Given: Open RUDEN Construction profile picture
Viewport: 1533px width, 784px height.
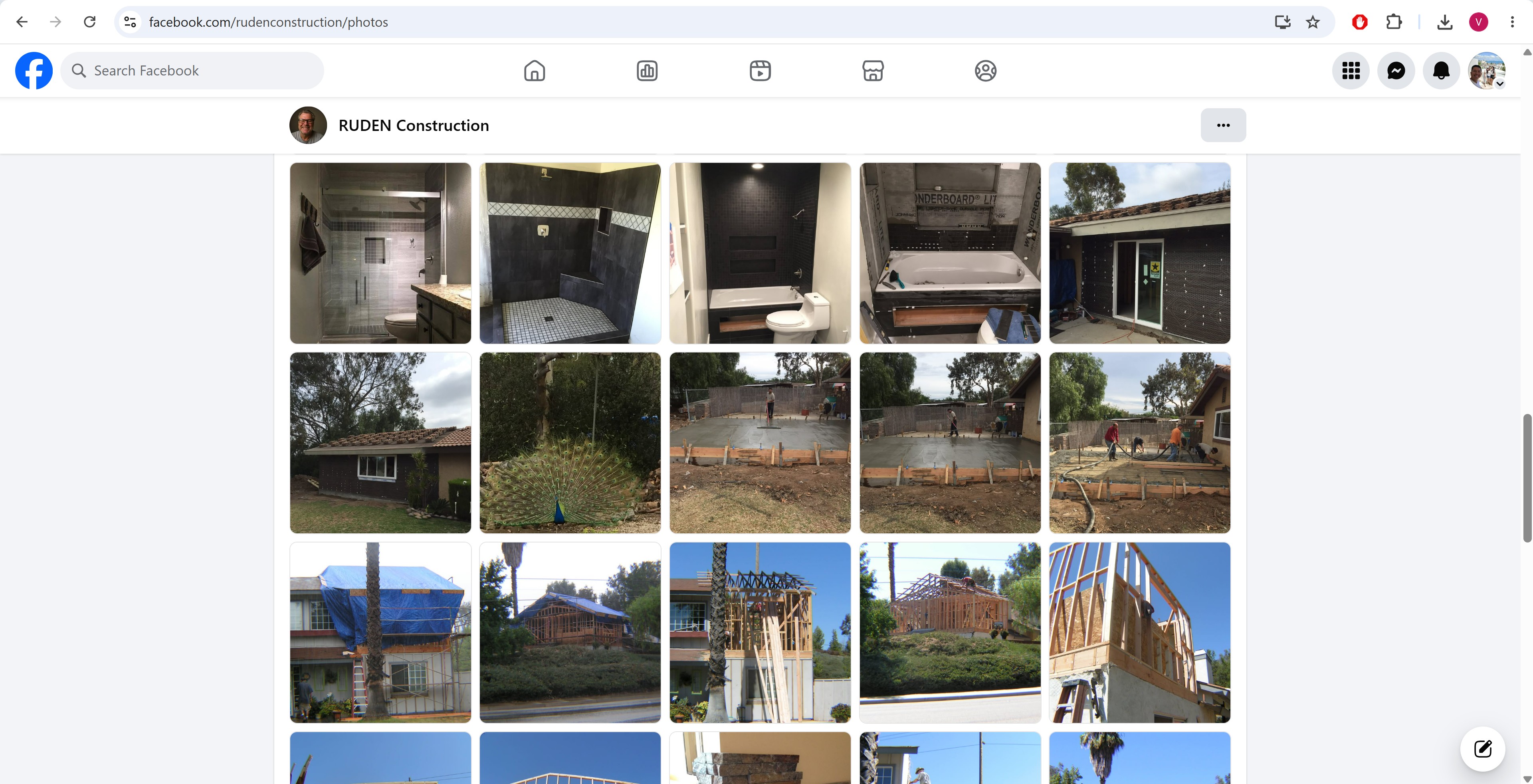Looking at the screenshot, I should tap(308, 125).
